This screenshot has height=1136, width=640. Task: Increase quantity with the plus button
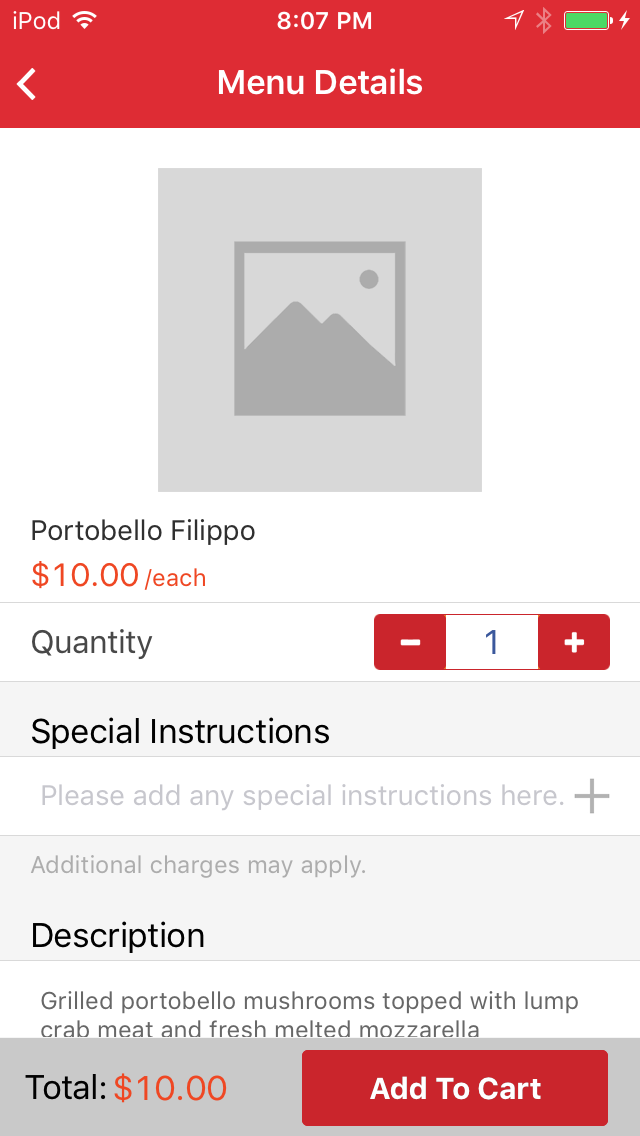tap(574, 642)
